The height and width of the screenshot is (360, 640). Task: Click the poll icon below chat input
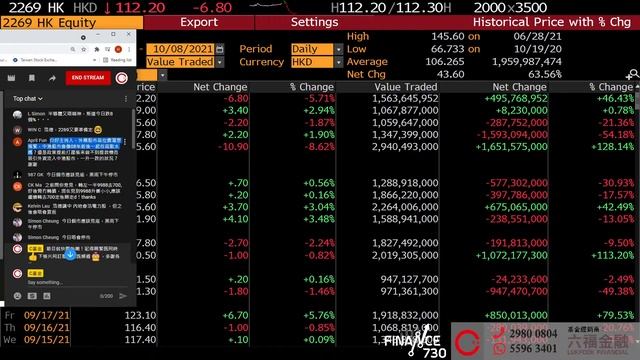click(x=47, y=296)
